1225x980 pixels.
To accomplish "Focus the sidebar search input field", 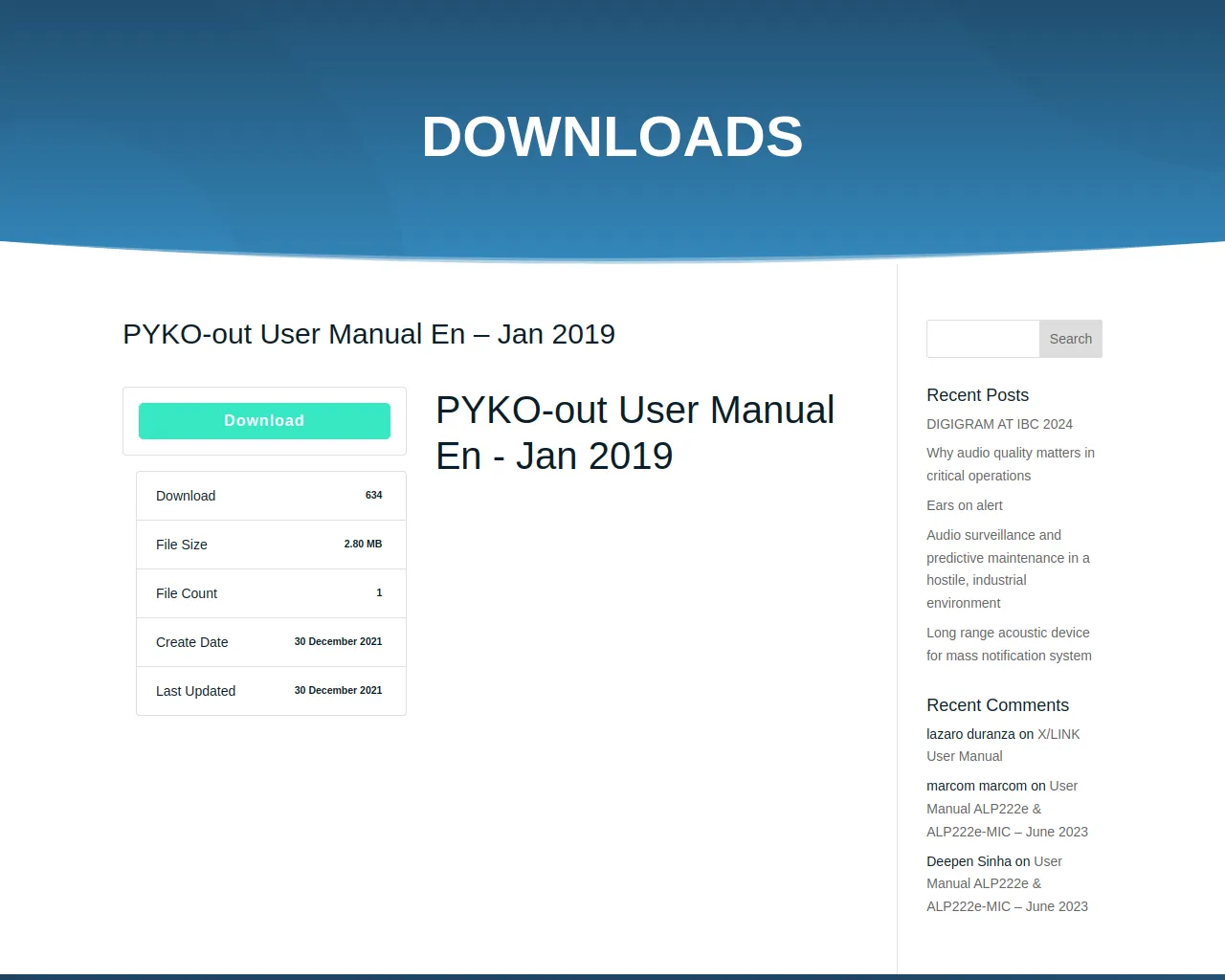I will [983, 339].
